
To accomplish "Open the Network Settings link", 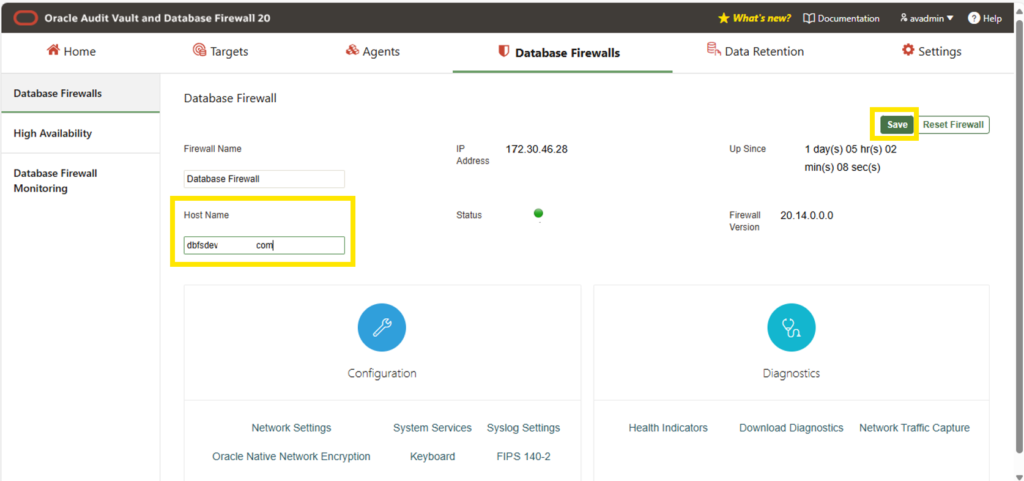I will [291, 428].
